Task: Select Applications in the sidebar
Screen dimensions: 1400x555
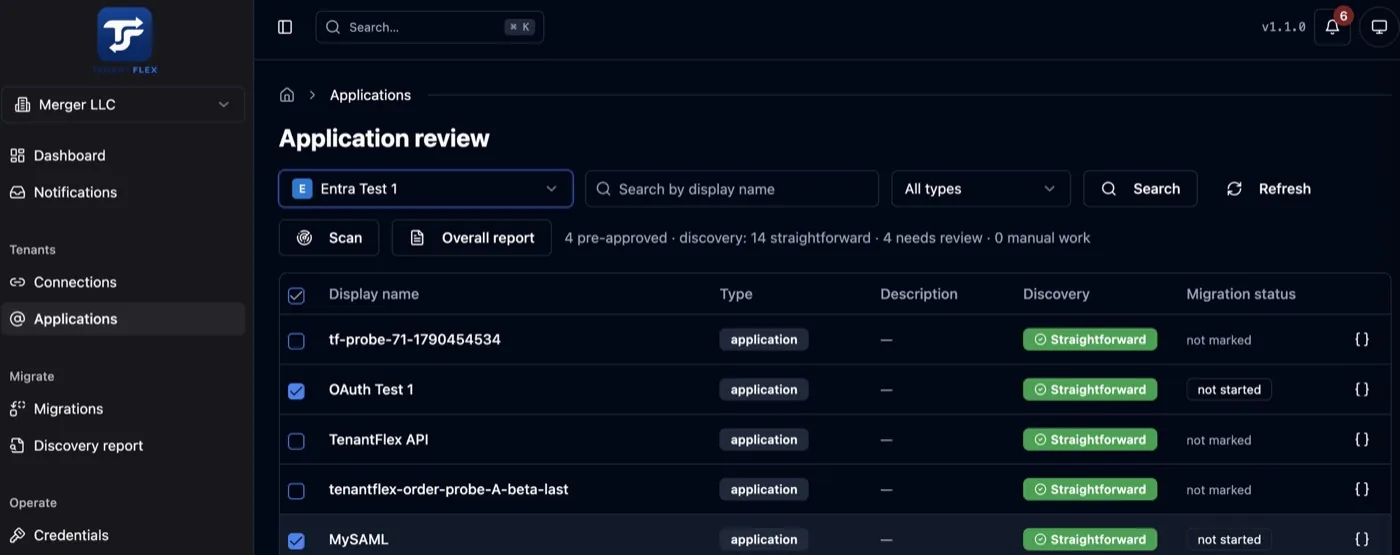Action: click(123, 319)
